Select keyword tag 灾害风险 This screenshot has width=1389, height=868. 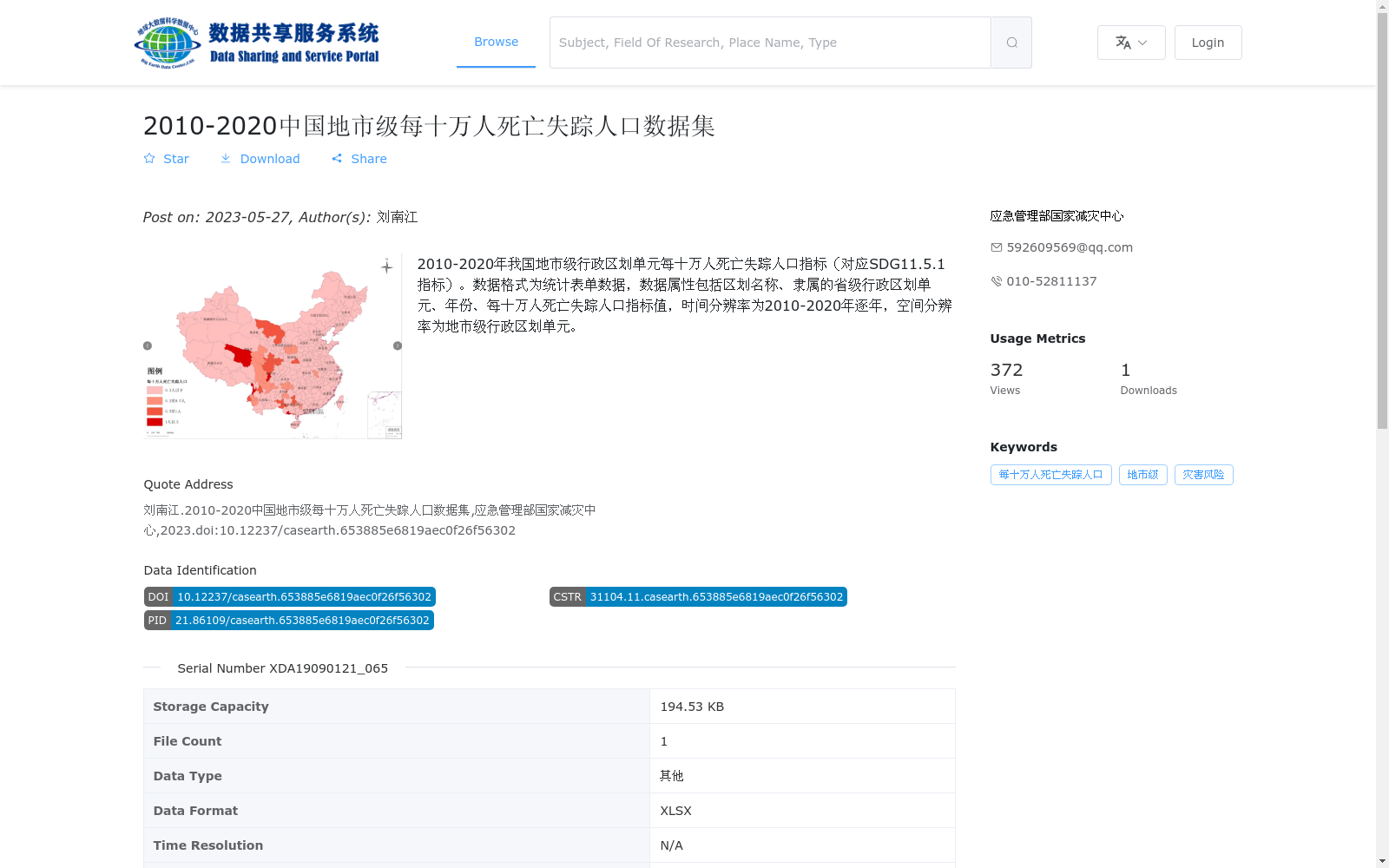pos(1203,475)
